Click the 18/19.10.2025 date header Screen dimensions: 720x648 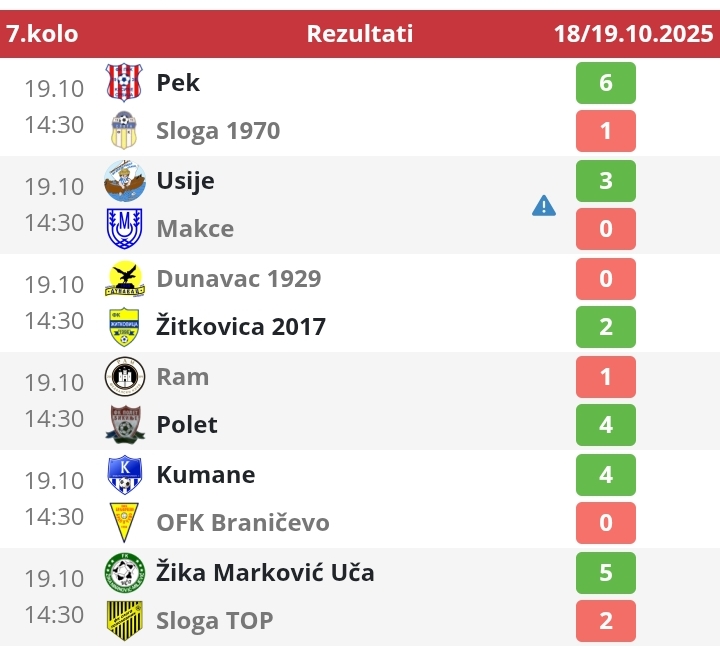(633, 33)
